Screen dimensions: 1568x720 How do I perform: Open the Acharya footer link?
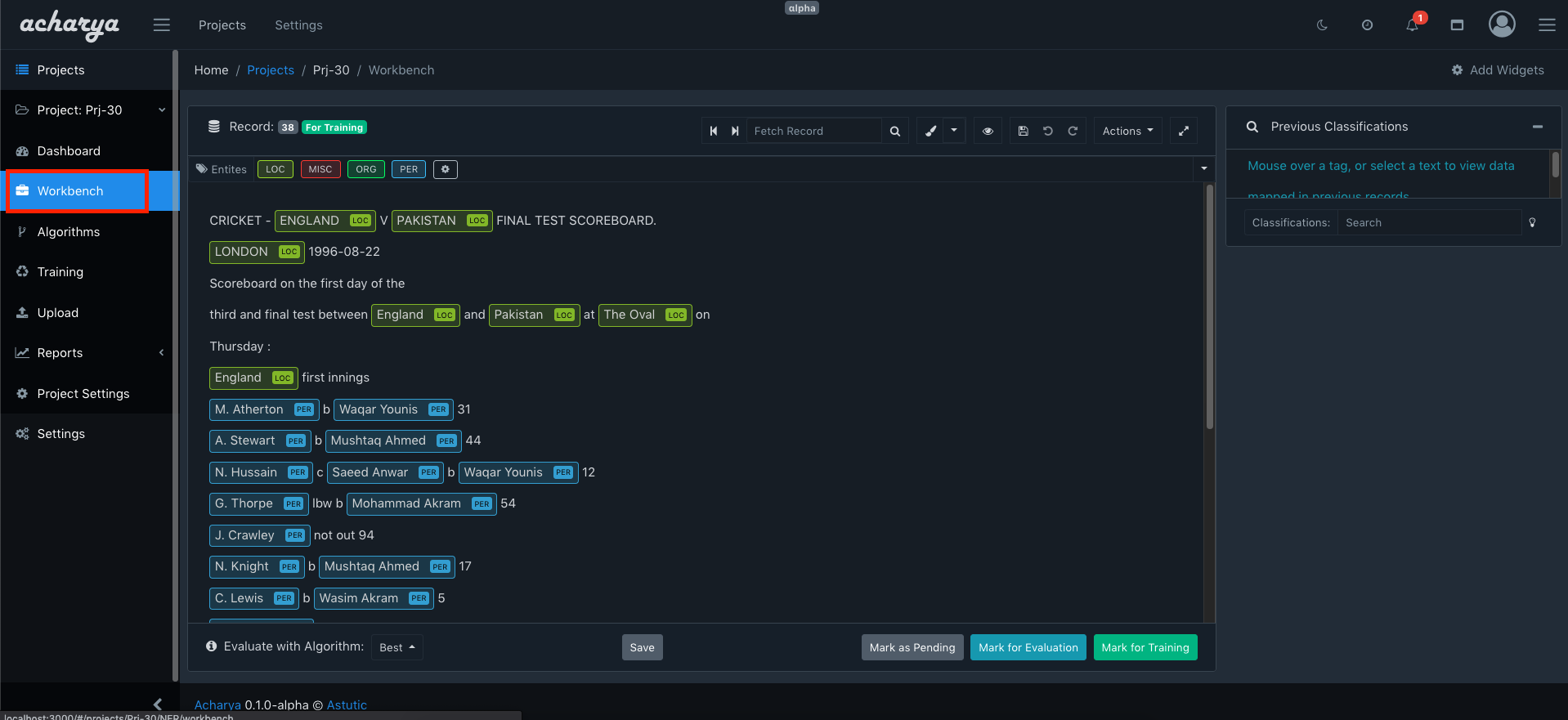pos(217,704)
